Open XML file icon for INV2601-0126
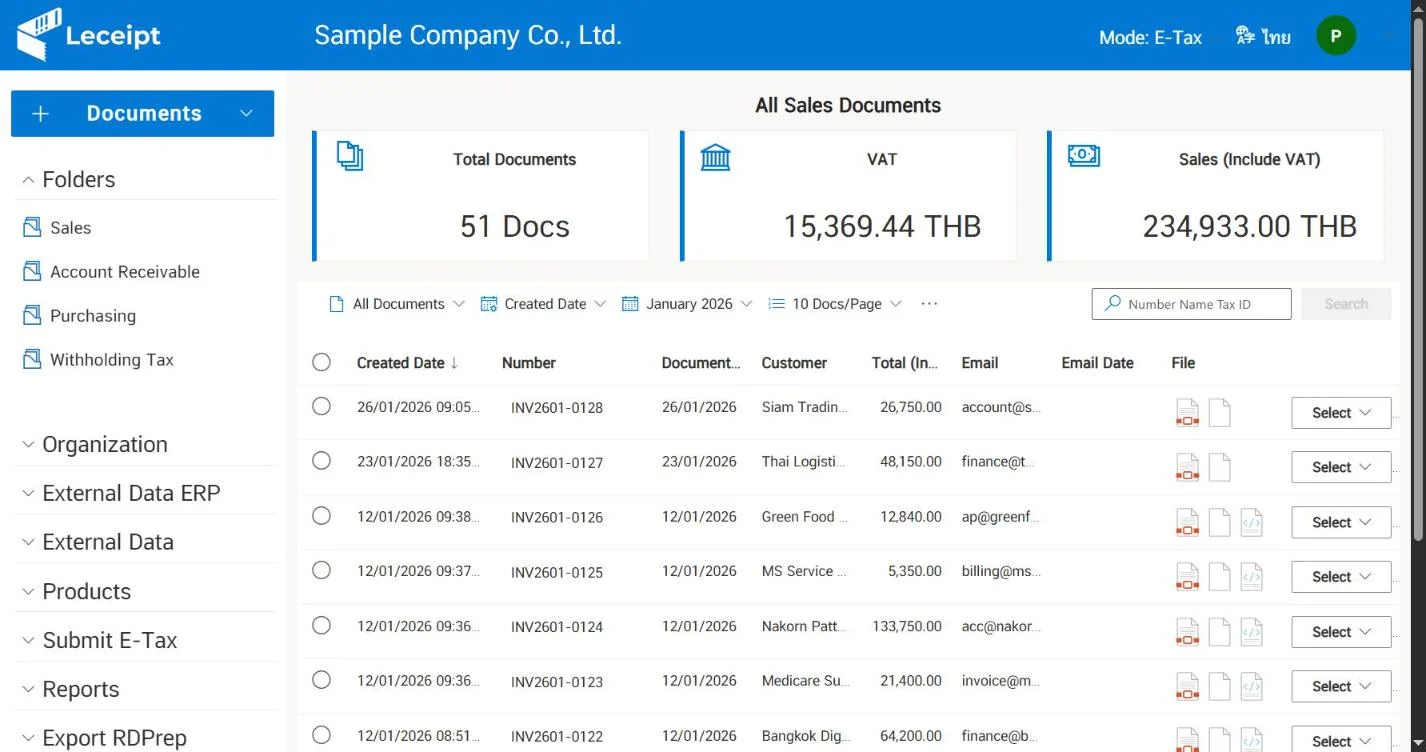The width and height of the screenshot is (1426, 752). point(1251,522)
